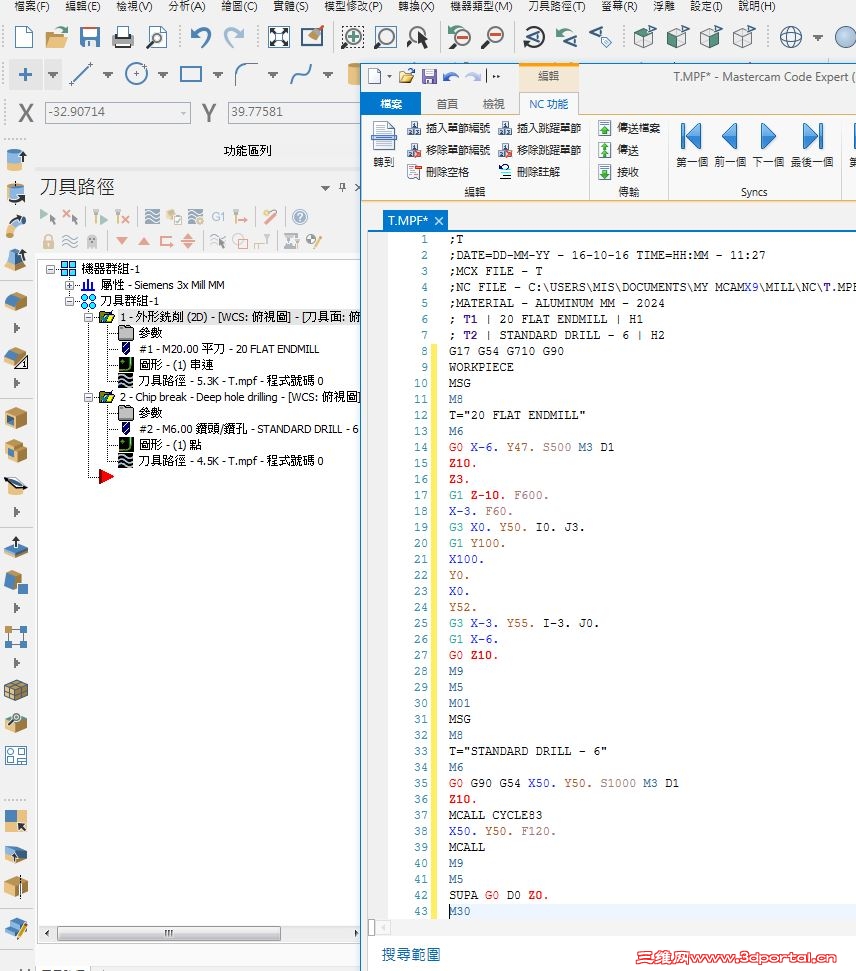Fit geometry to screen icon
856x971 pixels.
[x=279, y=37]
